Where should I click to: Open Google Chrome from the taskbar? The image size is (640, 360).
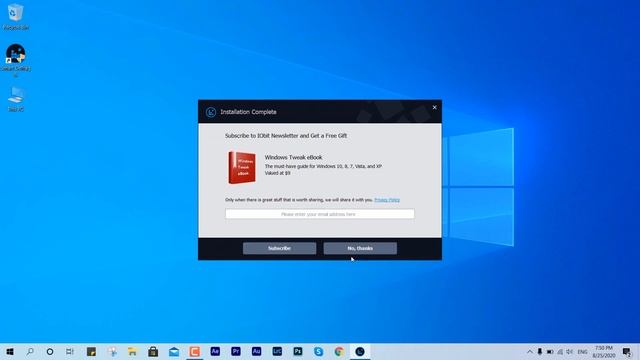click(x=339, y=351)
